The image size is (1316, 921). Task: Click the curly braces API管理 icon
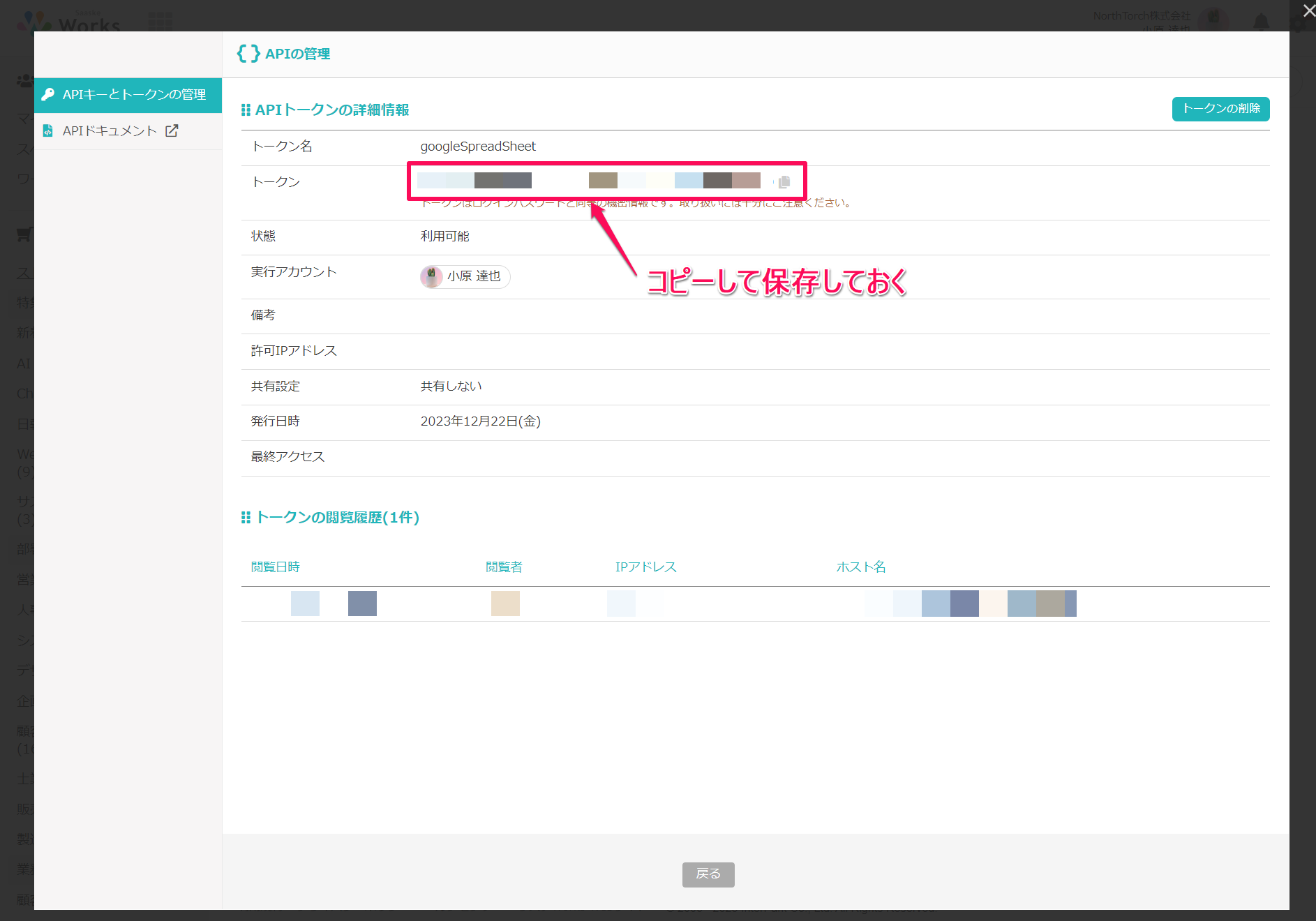coord(248,54)
